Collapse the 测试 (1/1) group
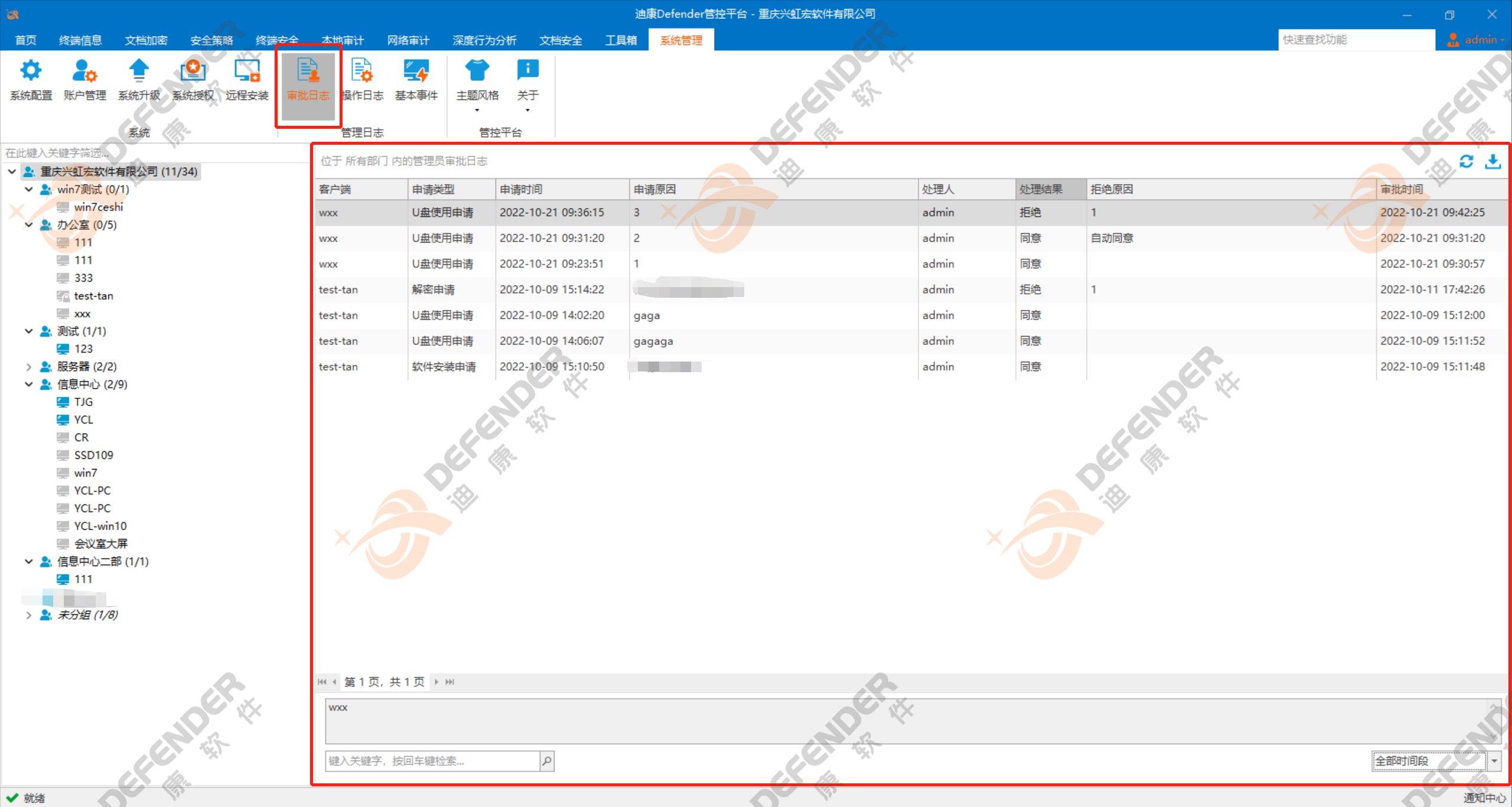 [x=28, y=331]
